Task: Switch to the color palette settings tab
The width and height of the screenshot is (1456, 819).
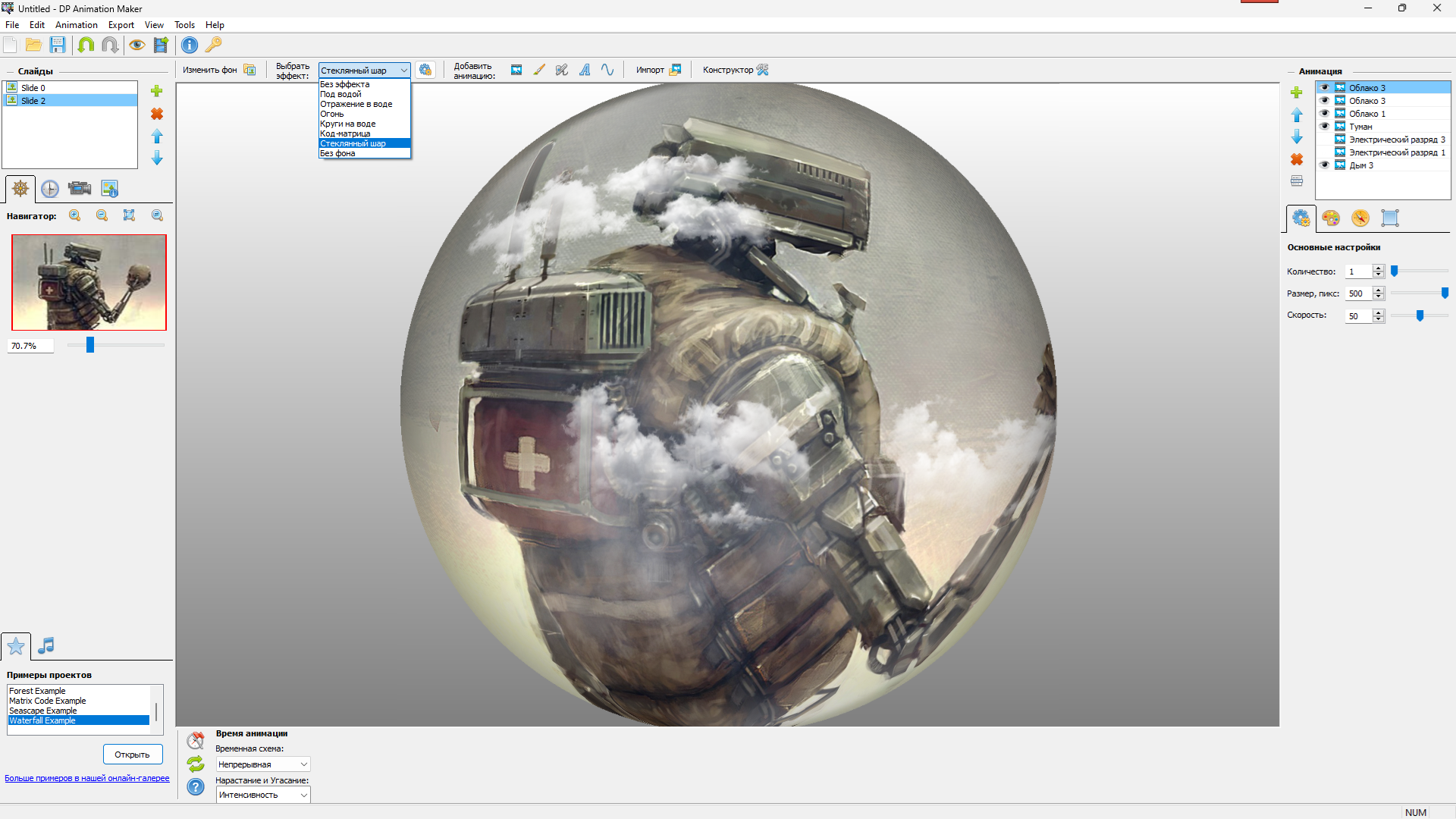Action: click(1331, 218)
